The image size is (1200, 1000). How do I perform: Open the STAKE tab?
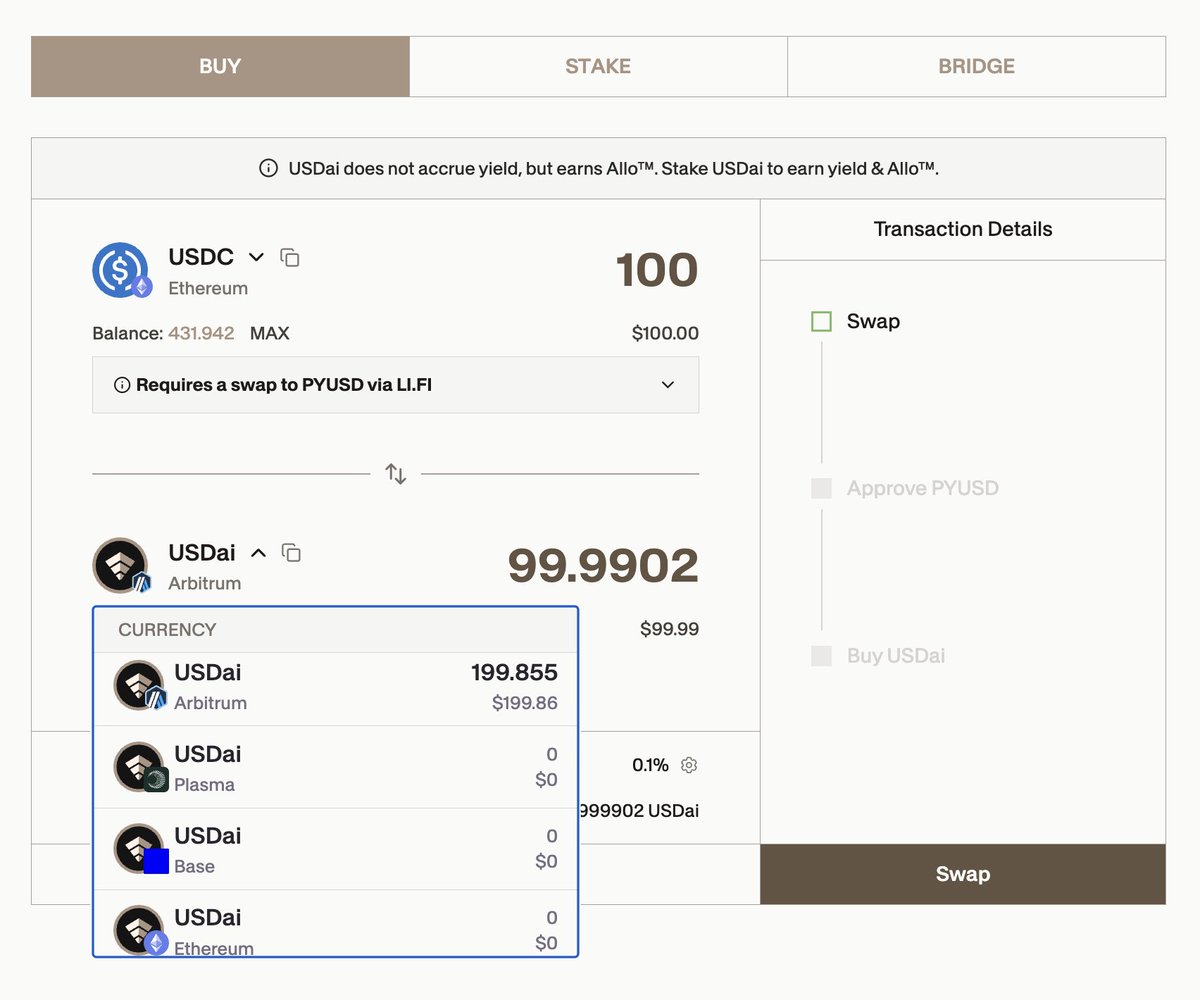coord(598,67)
